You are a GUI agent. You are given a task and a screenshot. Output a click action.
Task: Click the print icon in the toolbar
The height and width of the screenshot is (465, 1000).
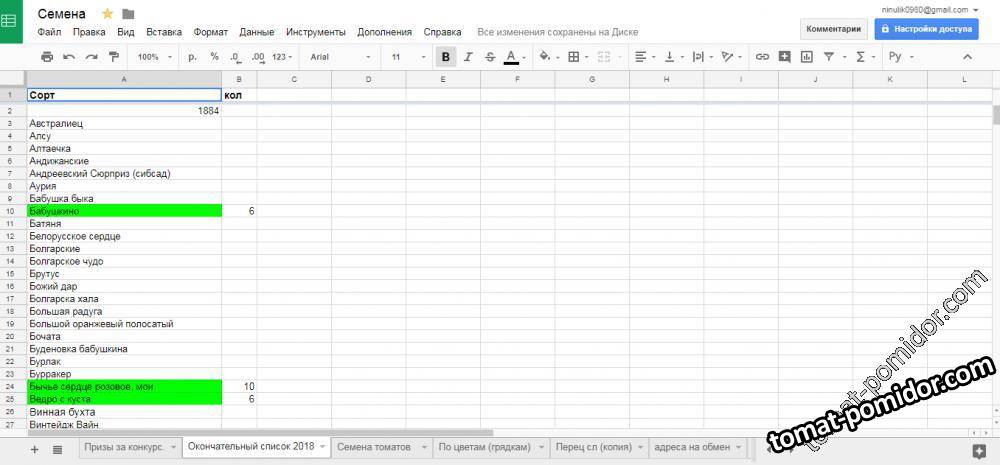click(x=47, y=57)
